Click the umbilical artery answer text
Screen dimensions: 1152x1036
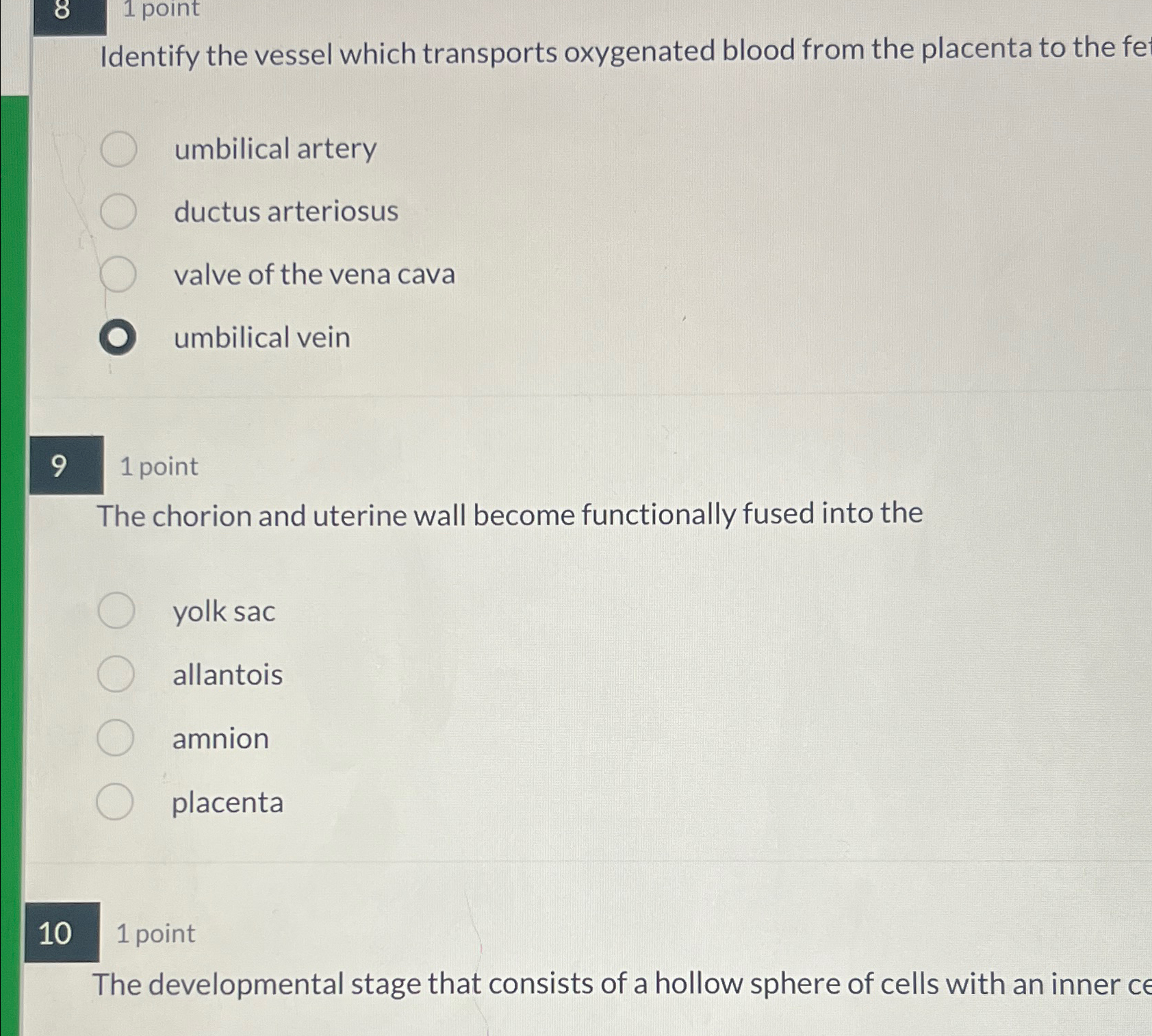274,149
